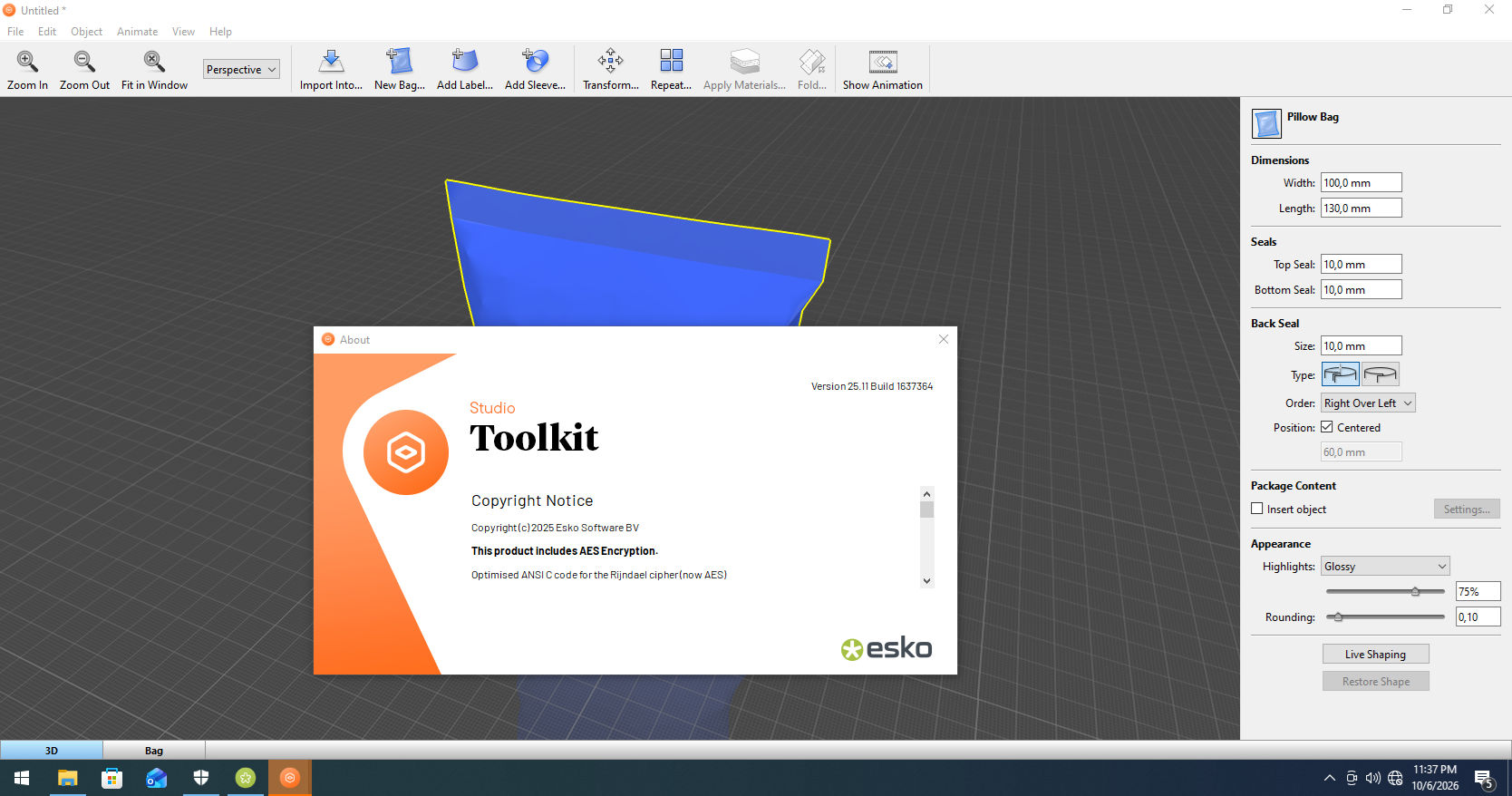Open Microsoft Store from taskbar
This screenshot has height=796, width=1512.
tap(111, 778)
